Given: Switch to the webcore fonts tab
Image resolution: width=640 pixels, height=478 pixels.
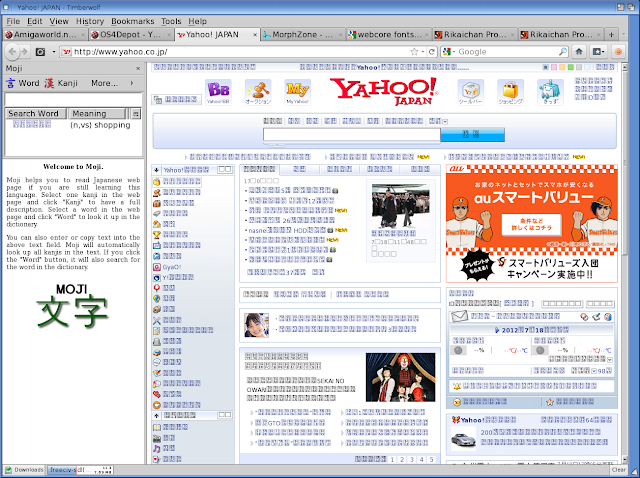Looking at the screenshot, I should (x=389, y=35).
